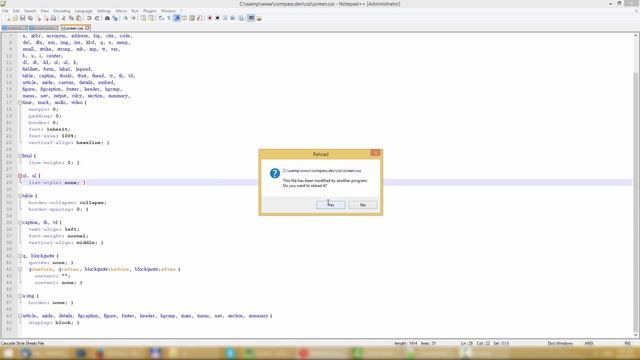This screenshot has width=640, height=360.
Task: Click the Find binoculars icon
Action: pyautogui.click(x=107, y=18)
